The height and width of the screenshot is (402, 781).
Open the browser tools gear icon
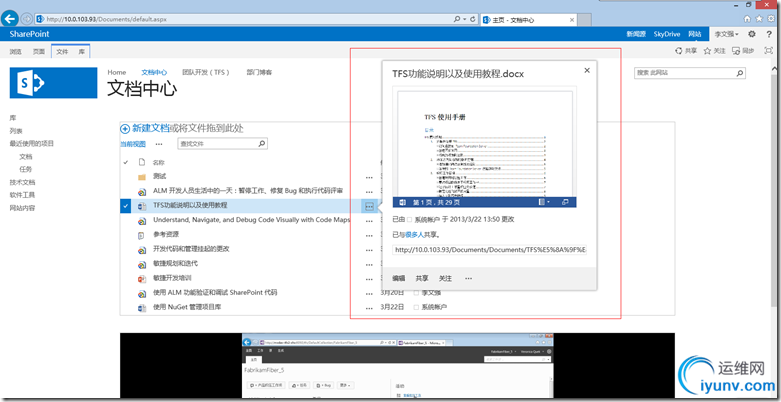coord(772,19)
